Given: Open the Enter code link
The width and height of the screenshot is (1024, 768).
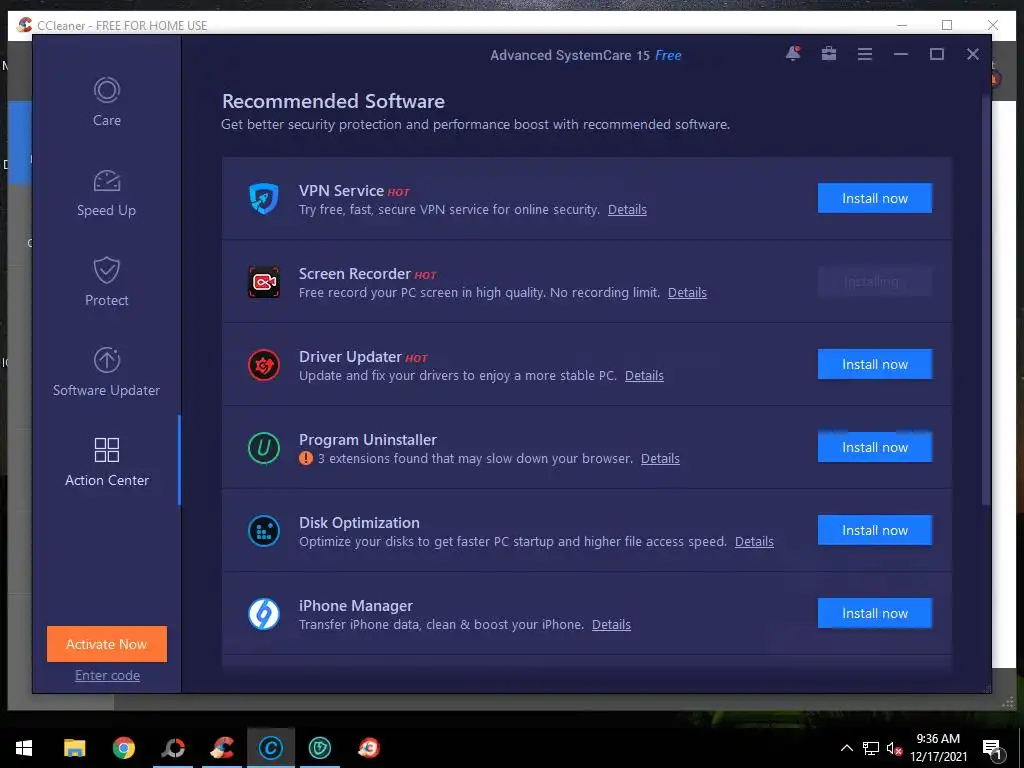Looking at the screenshot, I should click(x=107, y=675).
